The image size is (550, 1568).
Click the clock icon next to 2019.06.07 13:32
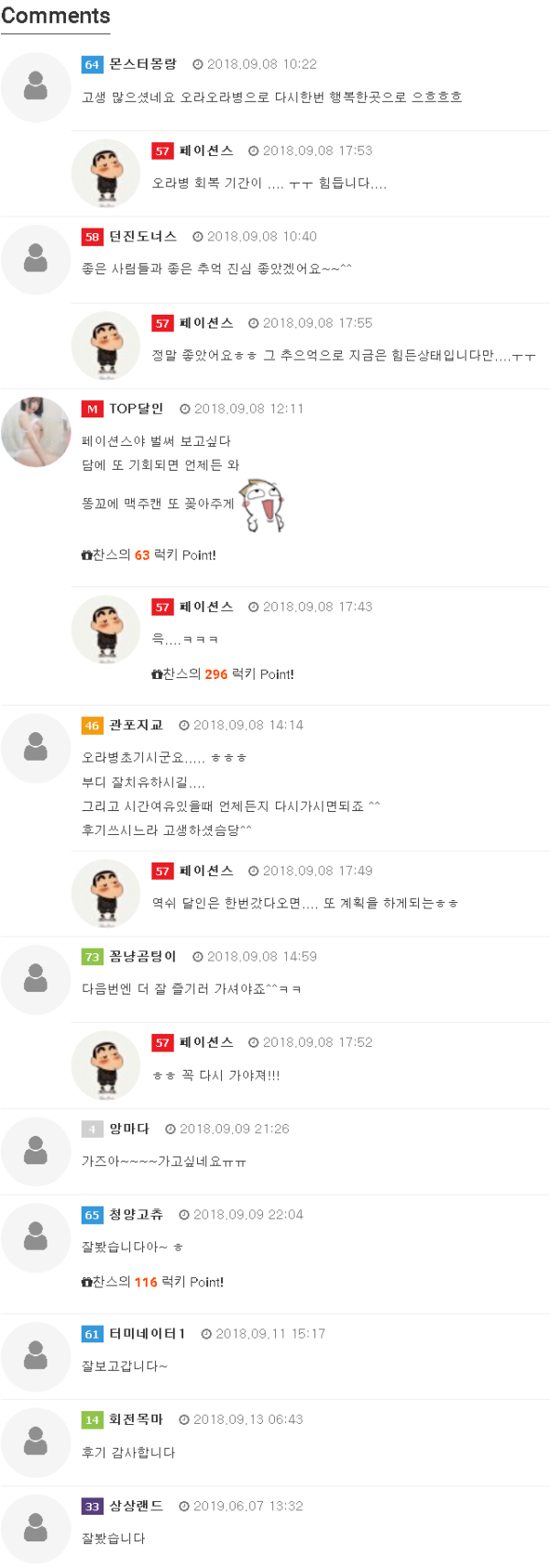(x=184, y=1507)
